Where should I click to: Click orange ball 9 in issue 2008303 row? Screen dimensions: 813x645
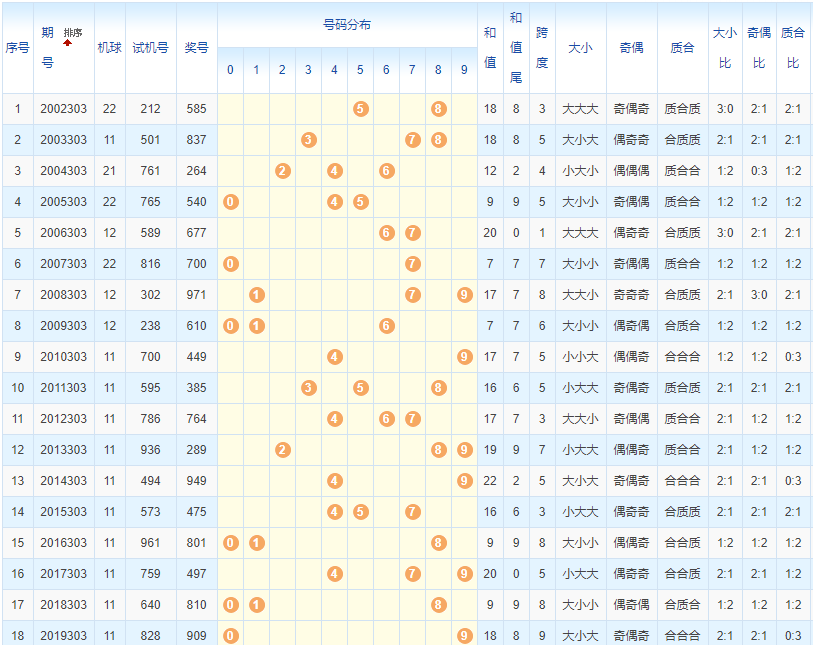tap(464, 295)
